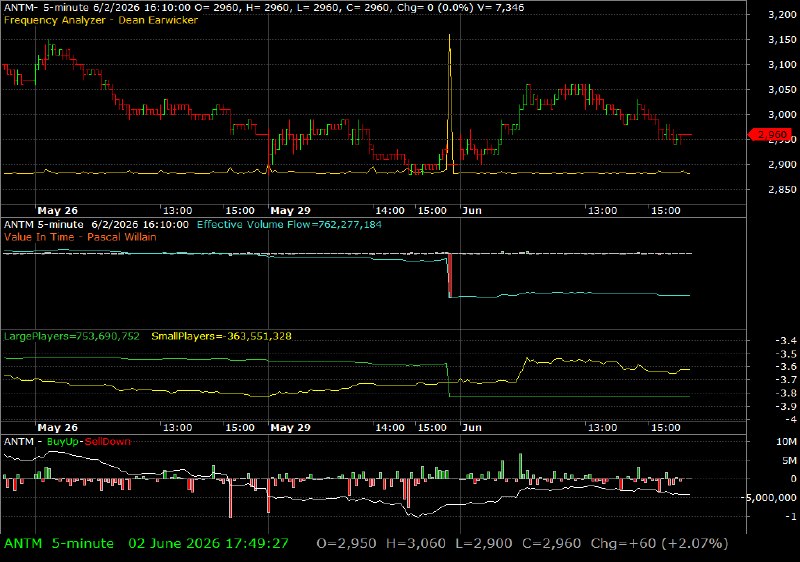Click the 3,000 price axis label

click(x=782, y=114)
